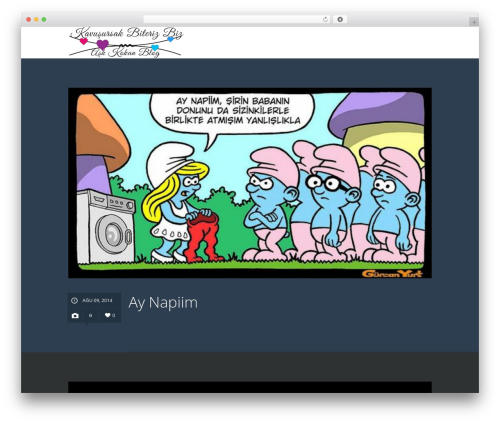Click the clock icon beside the date

pyautogui.click(x=74, y=300)
